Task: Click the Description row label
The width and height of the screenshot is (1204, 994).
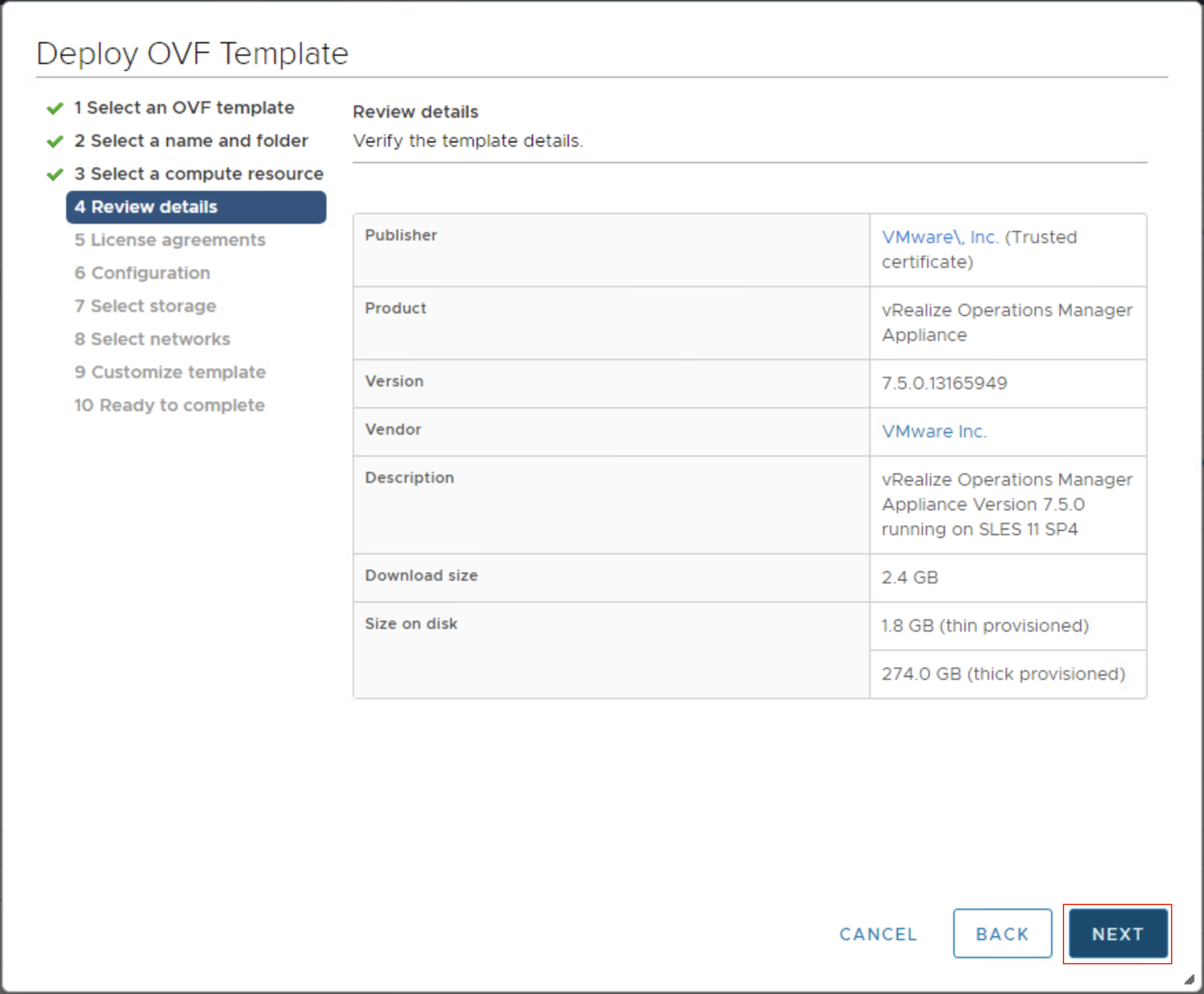Action: click(x=409, y=477)
